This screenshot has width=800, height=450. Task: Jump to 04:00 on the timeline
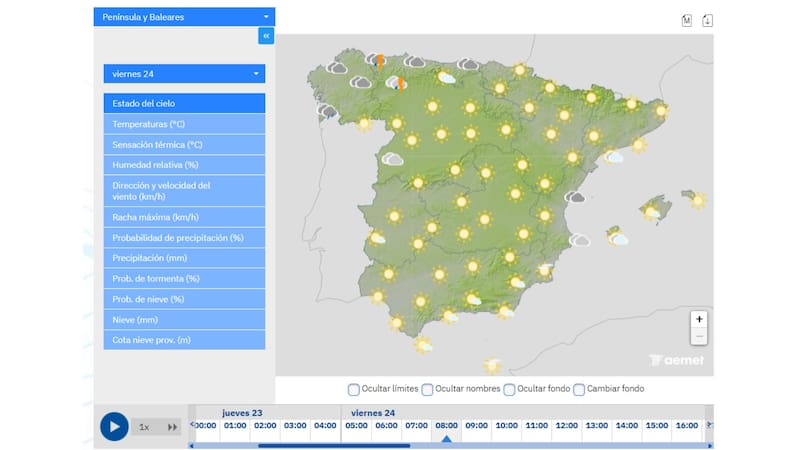tap(326, 426)
